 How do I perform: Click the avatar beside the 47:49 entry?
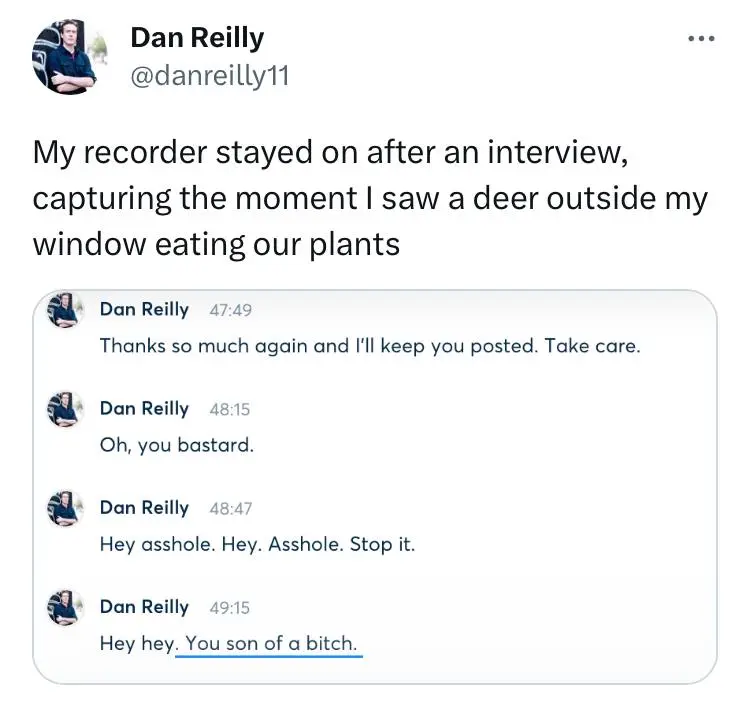pyautogui.click(x=65, y=310)
